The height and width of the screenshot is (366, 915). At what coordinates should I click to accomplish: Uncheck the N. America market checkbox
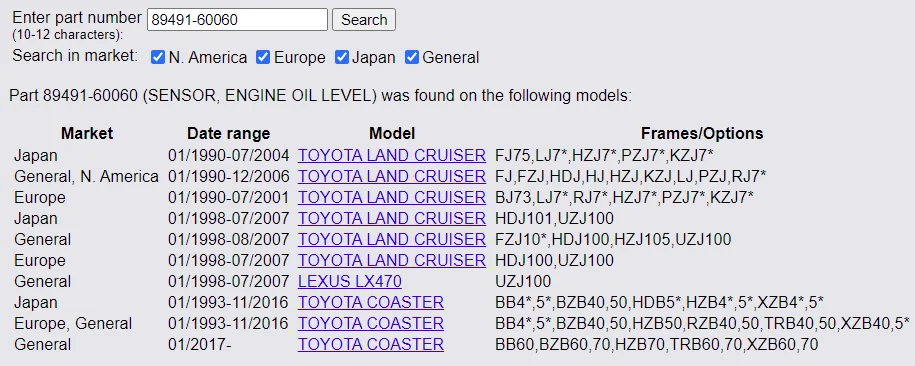158,57
